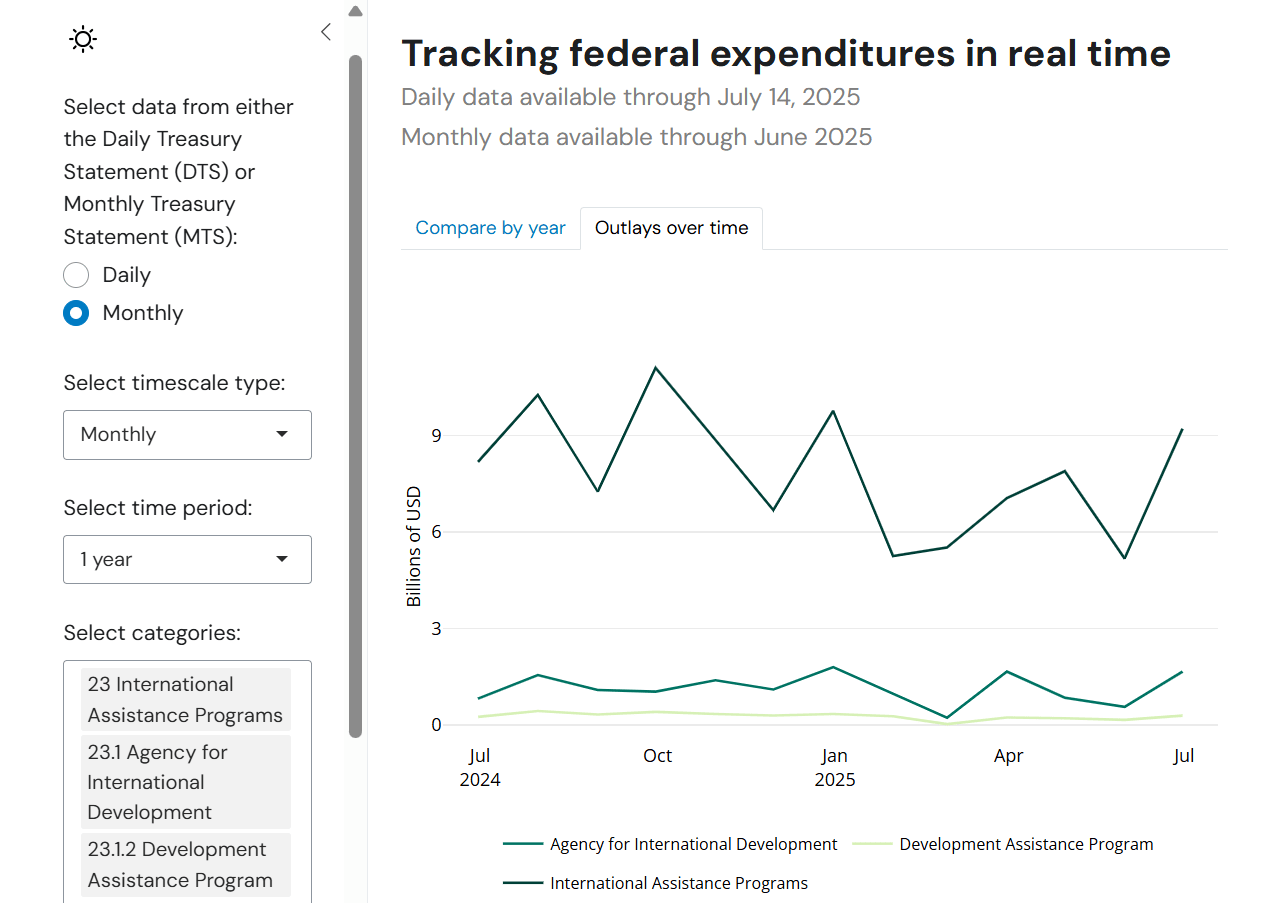
Task: Select the Outlays over time tab
Action: (x=671, y=228)
